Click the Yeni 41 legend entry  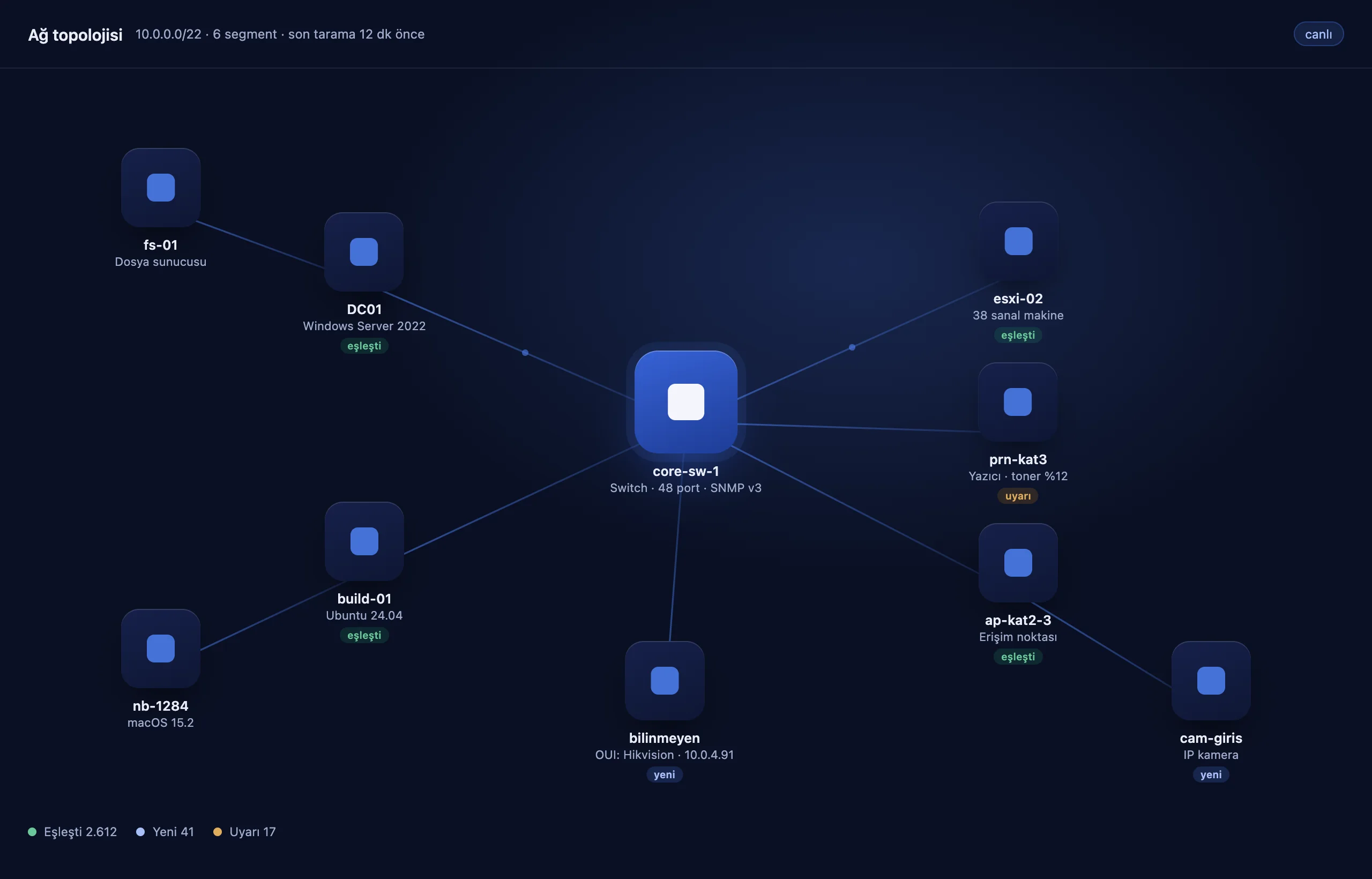click(x=165, y=832)
